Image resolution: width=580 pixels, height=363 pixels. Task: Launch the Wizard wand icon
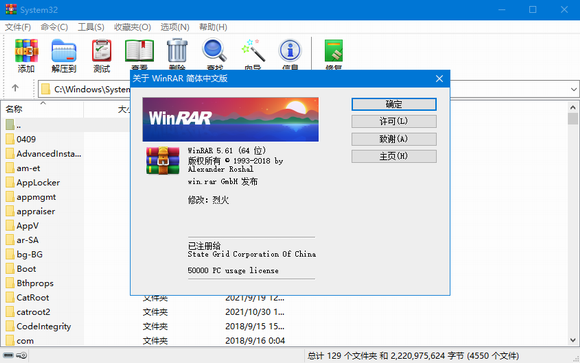click(253, 50)
